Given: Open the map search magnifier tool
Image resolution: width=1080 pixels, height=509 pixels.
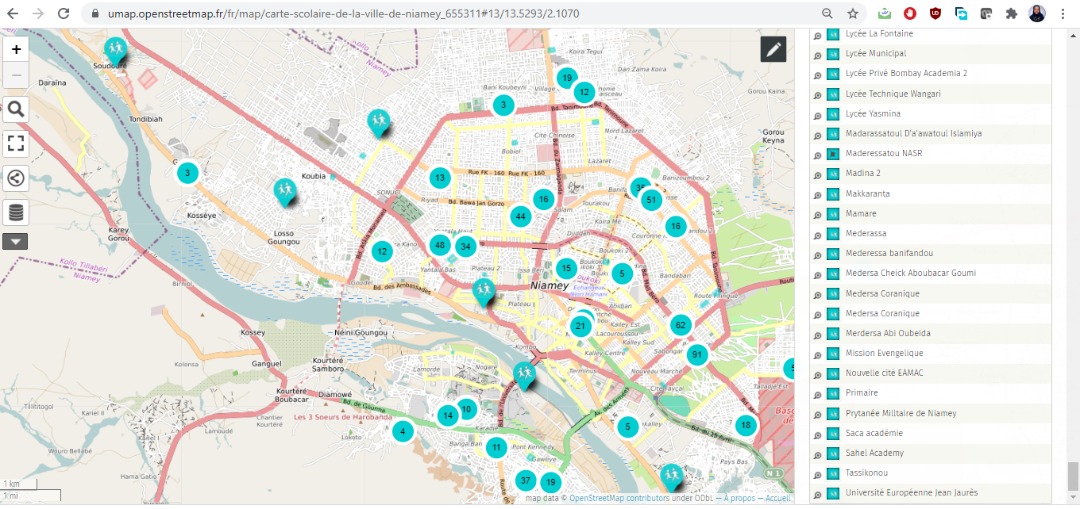Looking at the screenshot, I should [x=17, y=109].
